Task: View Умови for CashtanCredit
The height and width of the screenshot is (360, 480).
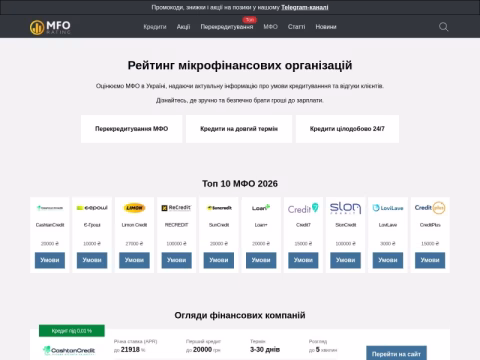Action: click(50, 260)
